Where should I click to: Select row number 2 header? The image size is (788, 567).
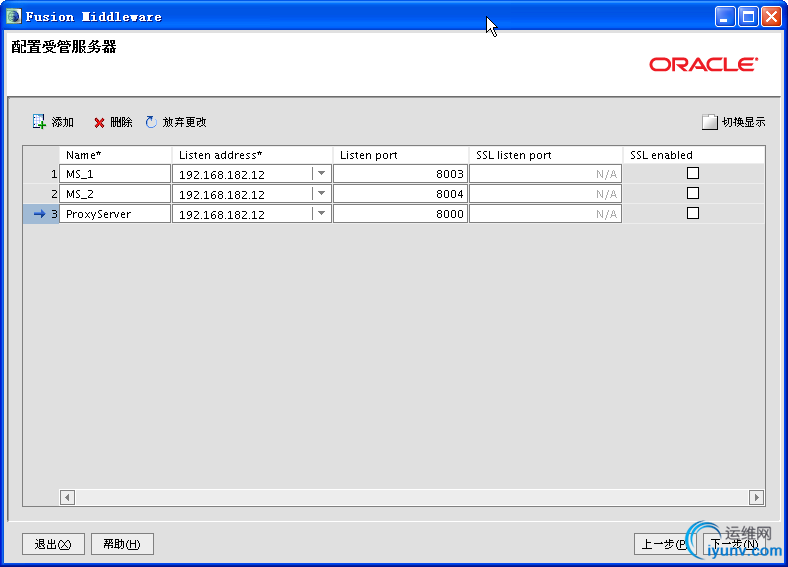click(x=41, y=194)
